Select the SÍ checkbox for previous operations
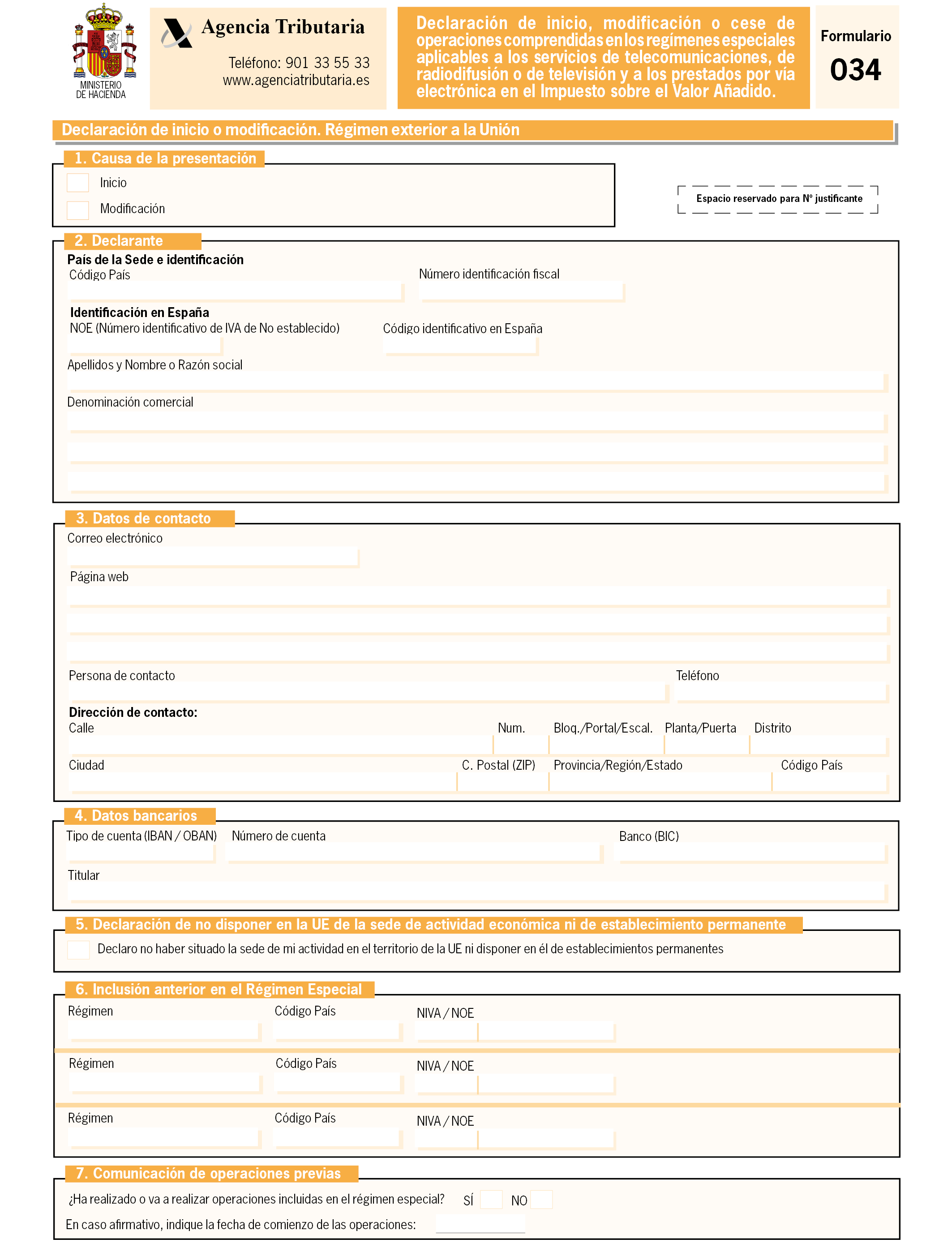 click(491, 1200)
